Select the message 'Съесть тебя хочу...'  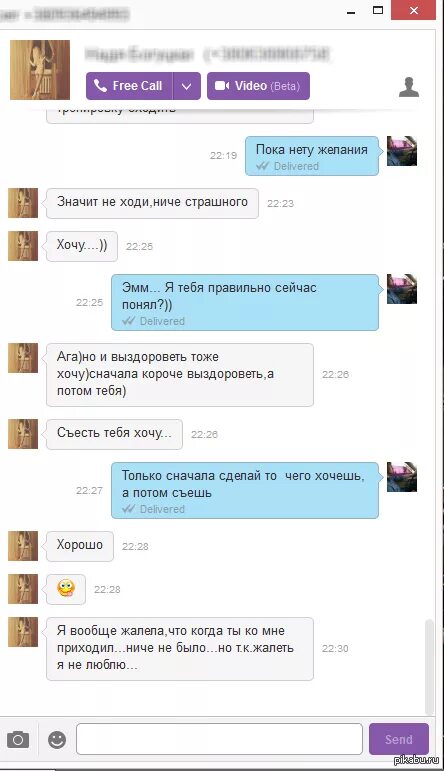coord(114,434)
